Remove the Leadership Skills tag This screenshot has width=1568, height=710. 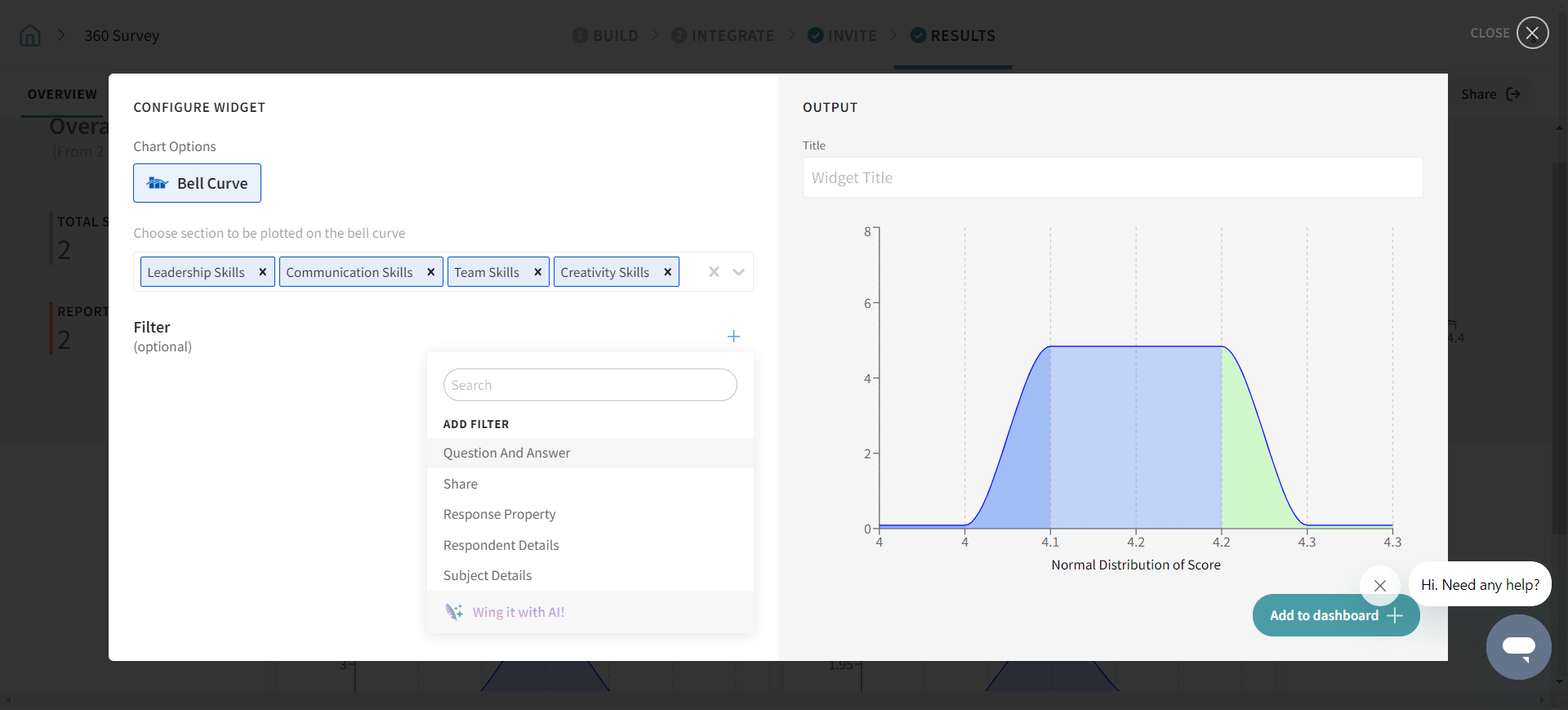262,272
